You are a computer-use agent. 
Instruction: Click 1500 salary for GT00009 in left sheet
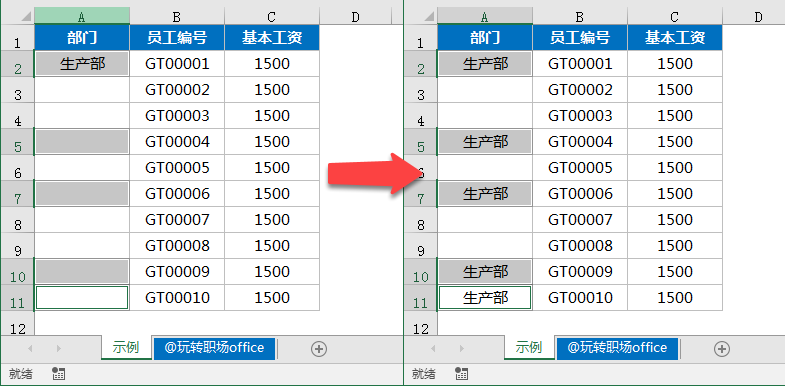coord(272,272)
